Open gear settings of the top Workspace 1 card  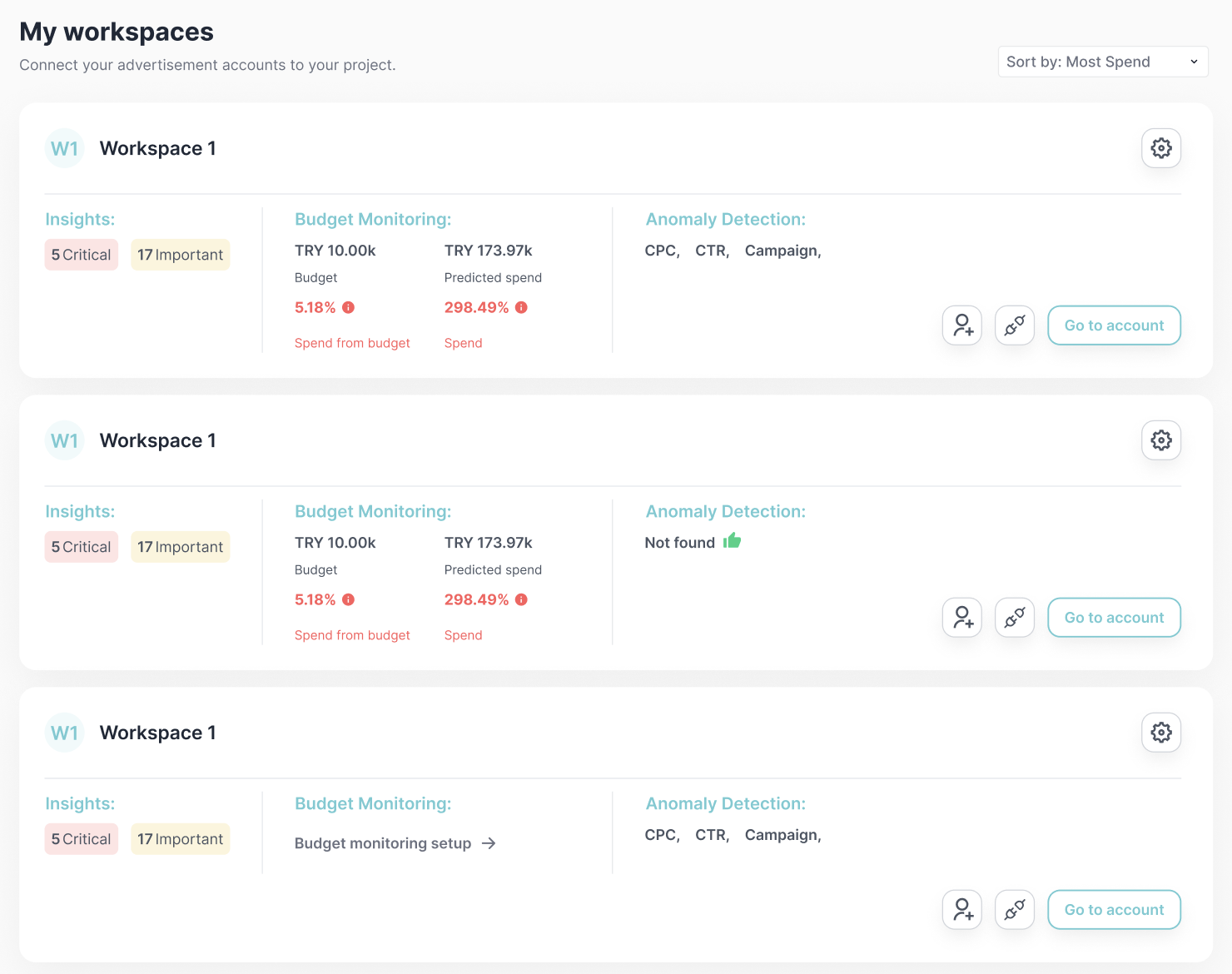1160,148
